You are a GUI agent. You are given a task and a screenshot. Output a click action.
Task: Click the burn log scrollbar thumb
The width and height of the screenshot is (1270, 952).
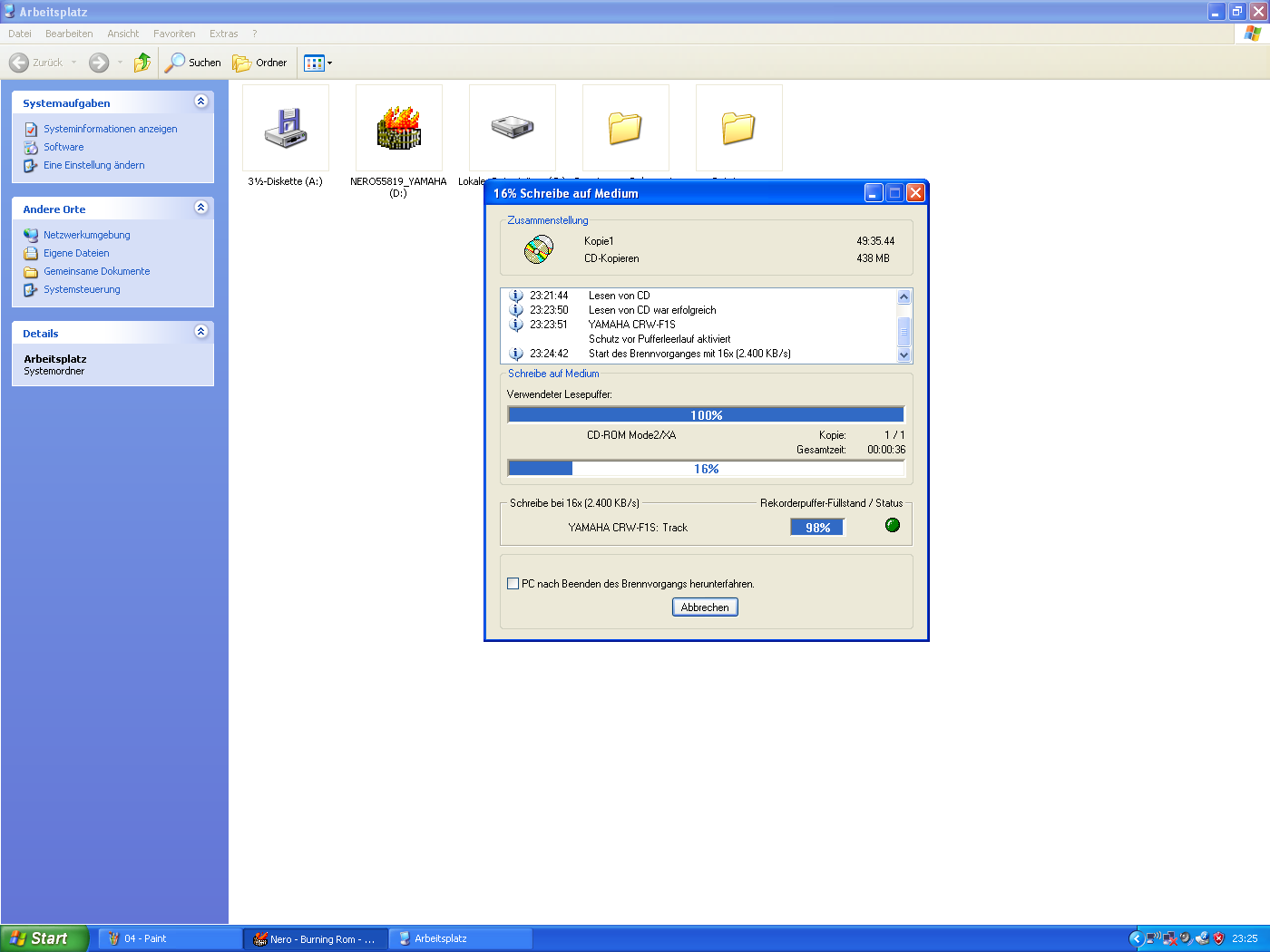[904, 331]
